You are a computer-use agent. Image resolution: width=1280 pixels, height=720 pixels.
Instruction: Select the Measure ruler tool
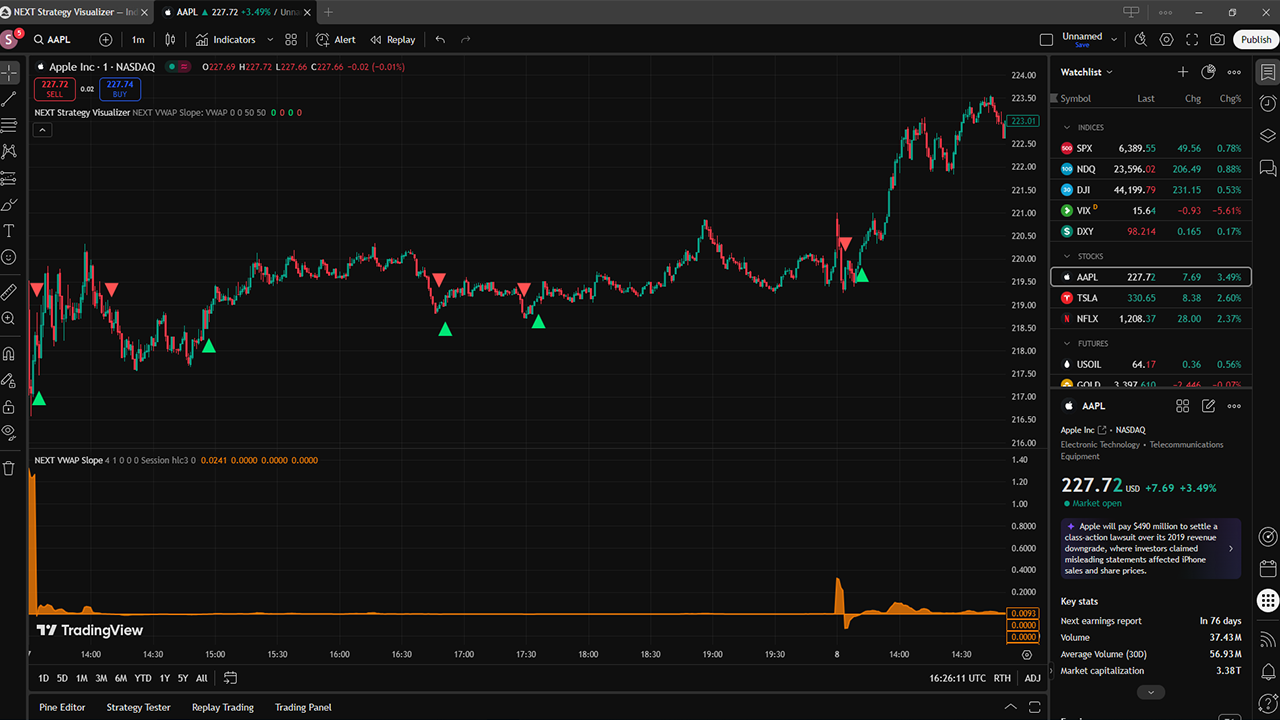(x=9, y=292)
